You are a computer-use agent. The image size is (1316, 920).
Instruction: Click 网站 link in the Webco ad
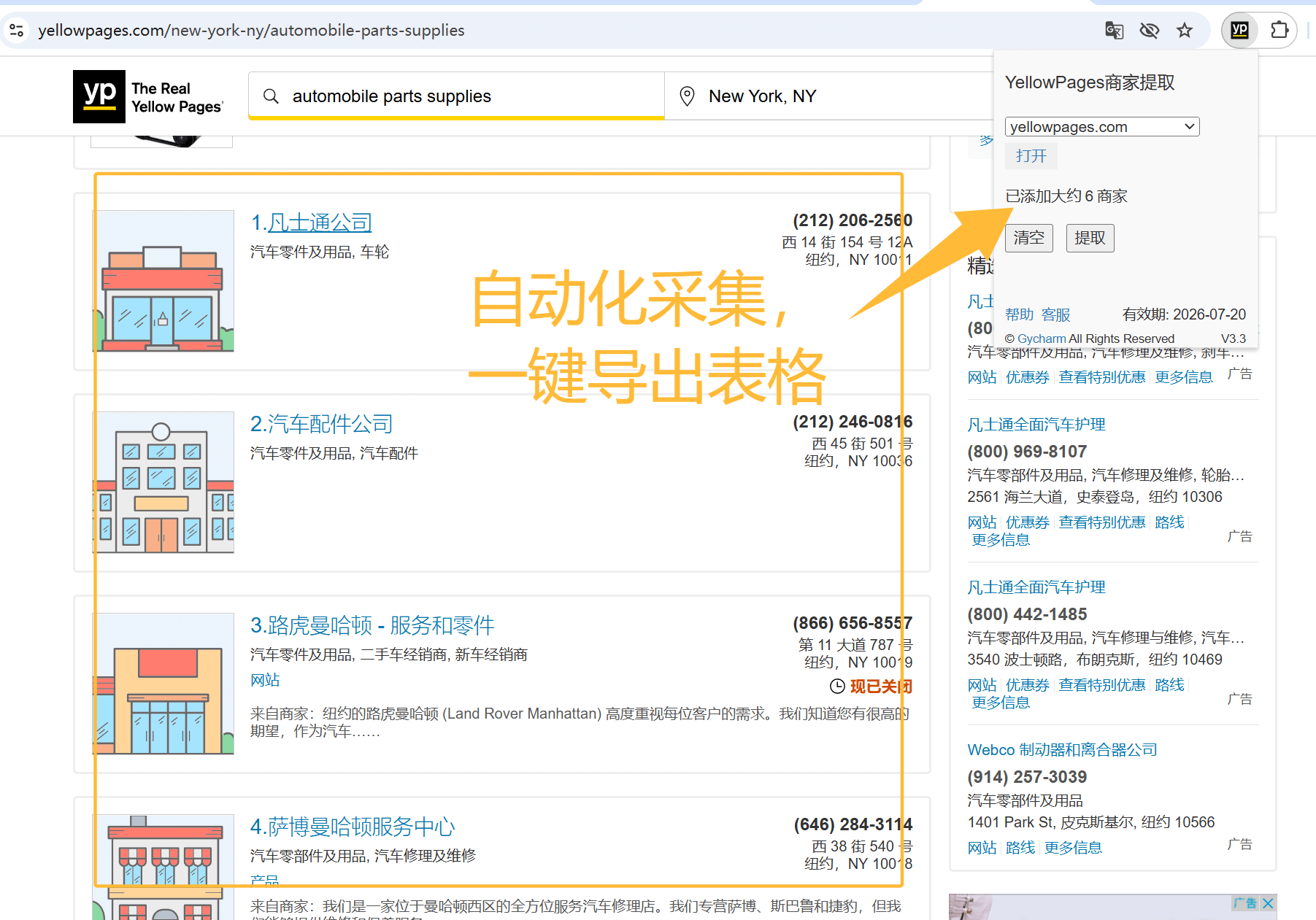pyautogui.click(x=982, y=848)
